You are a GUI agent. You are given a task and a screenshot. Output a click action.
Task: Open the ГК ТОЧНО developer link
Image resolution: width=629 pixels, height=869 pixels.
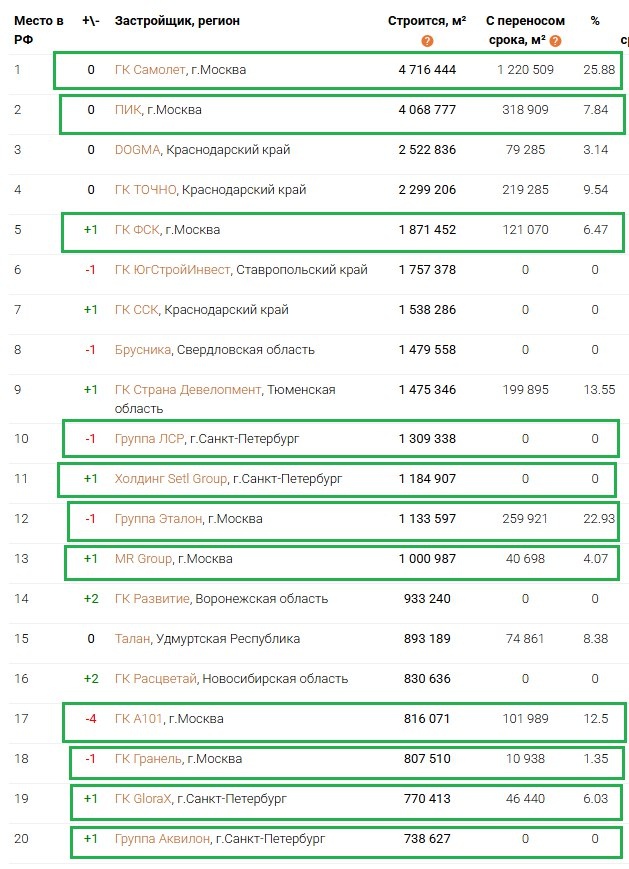pyautogui.click(x=145, y=190)
